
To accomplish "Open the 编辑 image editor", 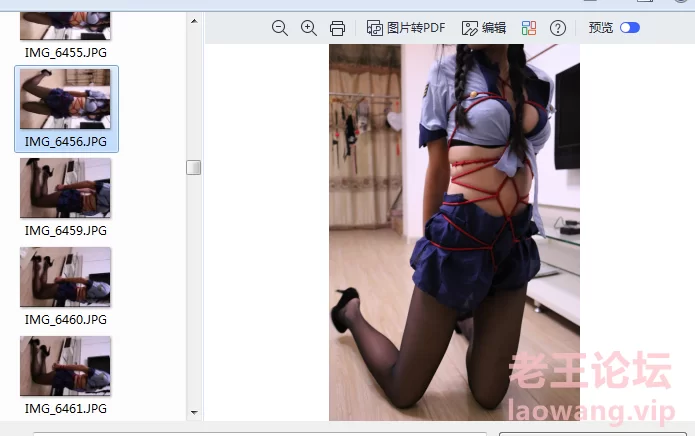I will coord(484,28).
